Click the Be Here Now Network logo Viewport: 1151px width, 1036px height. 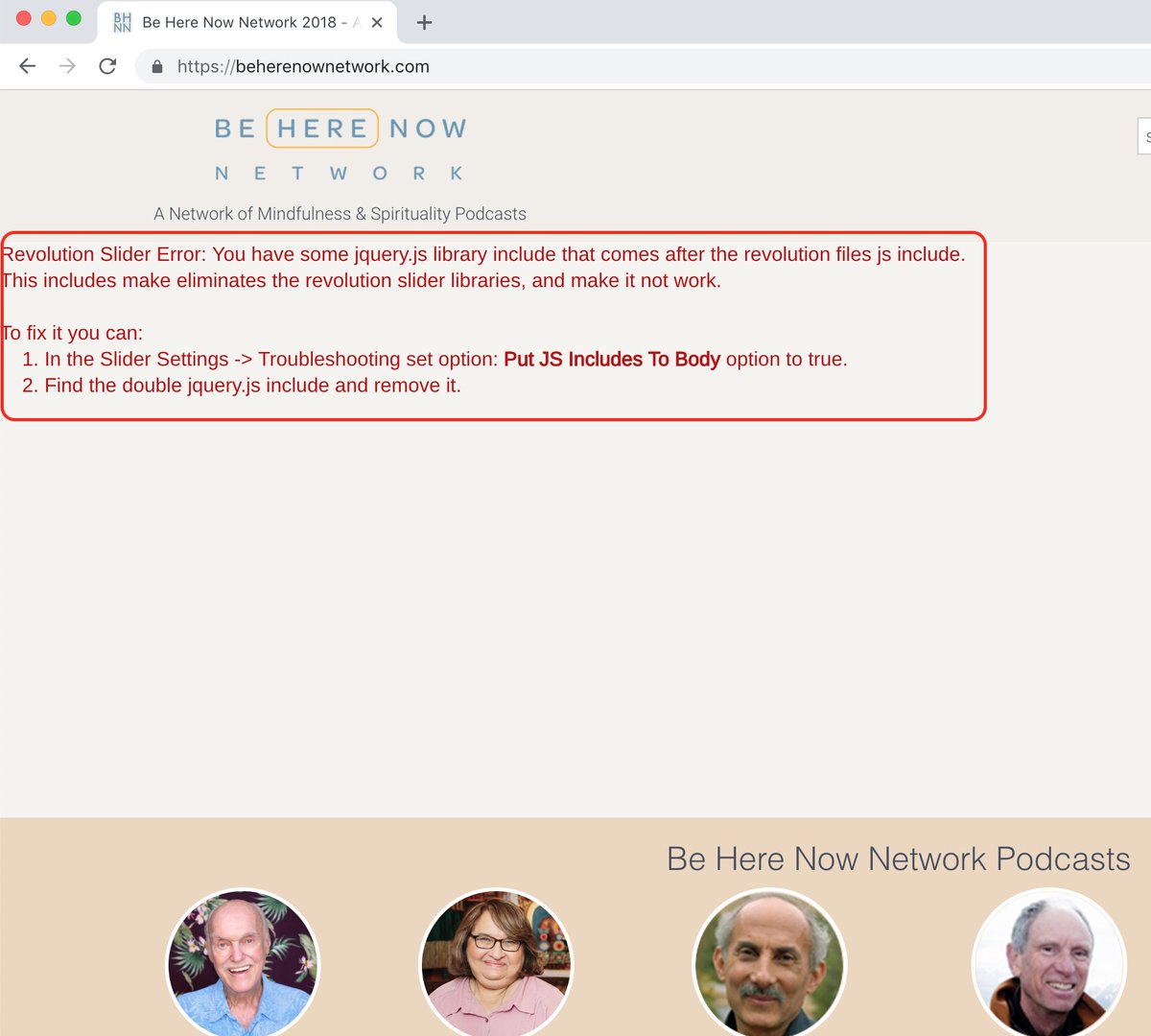[341, 147]
